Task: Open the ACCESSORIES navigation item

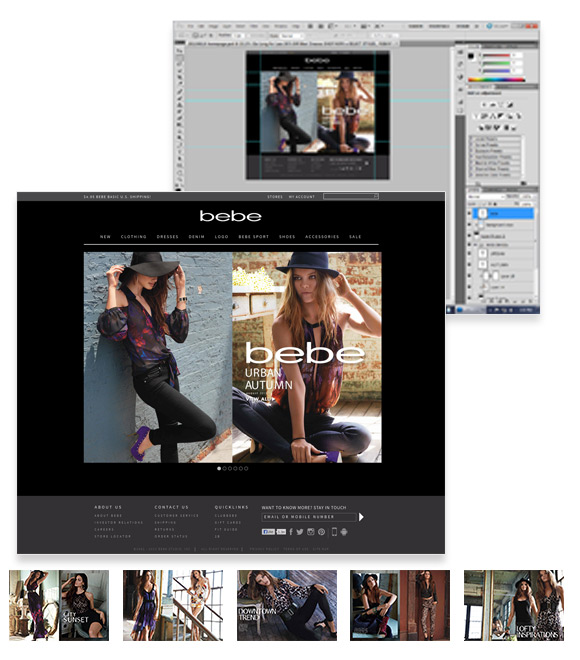Action: (322, 237)
